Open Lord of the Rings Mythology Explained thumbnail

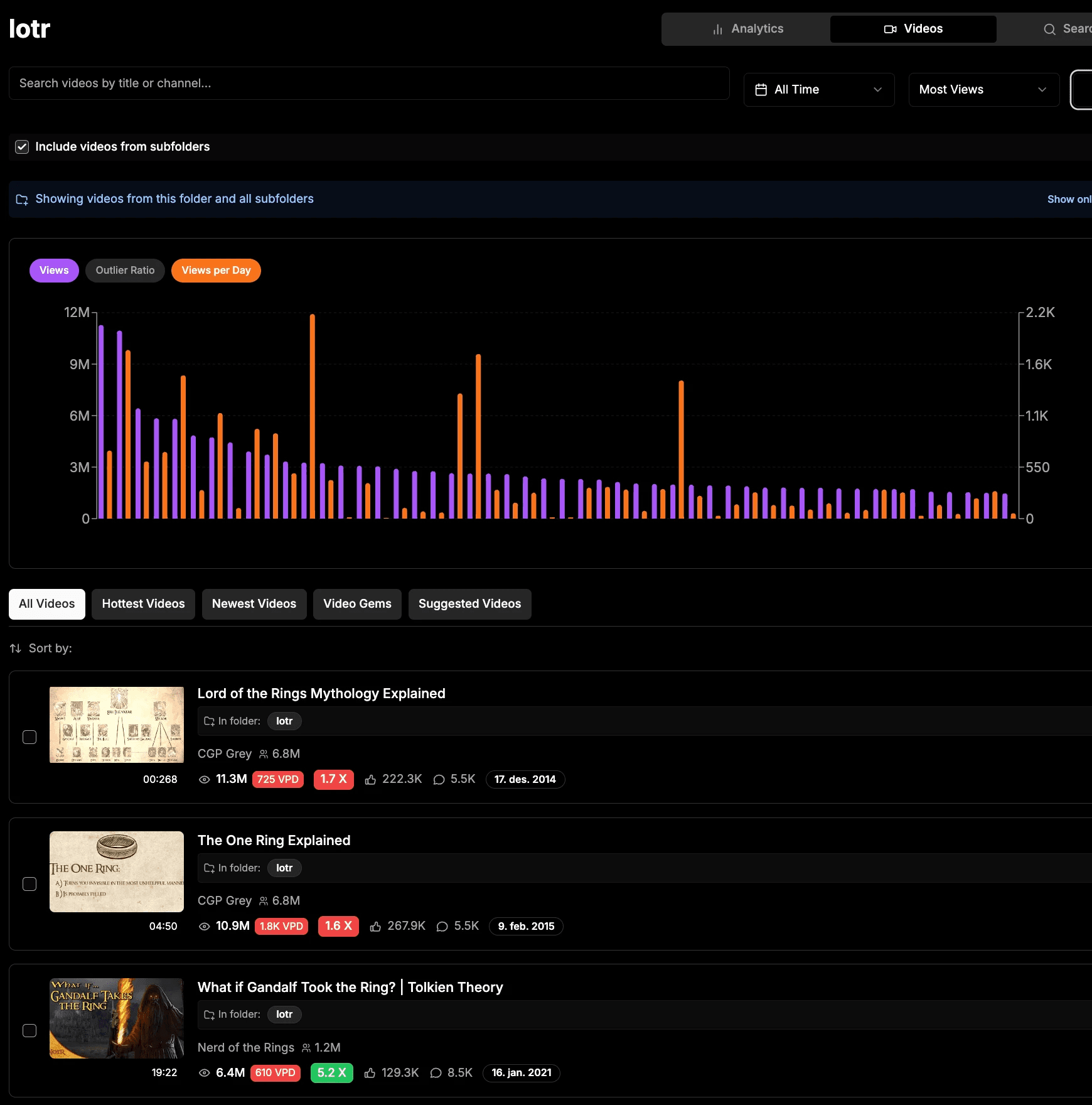[x=117, y=725]
